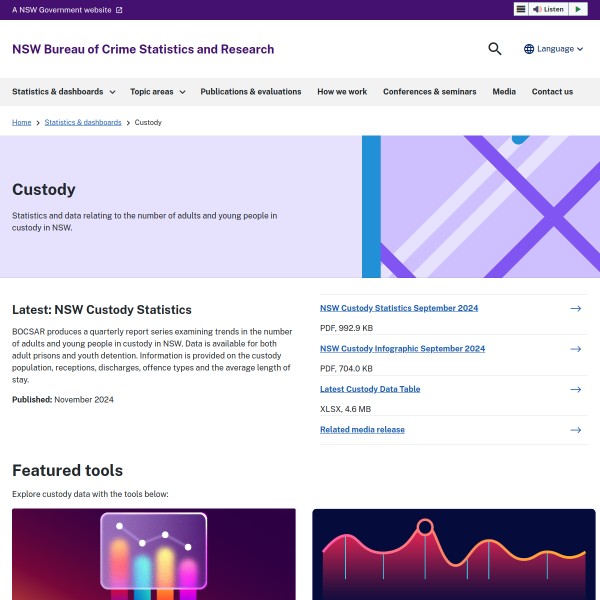Click arrow icon next to Custody Infographic link
Viewport: 600px width, 600px height.
(x=575, y=349)
